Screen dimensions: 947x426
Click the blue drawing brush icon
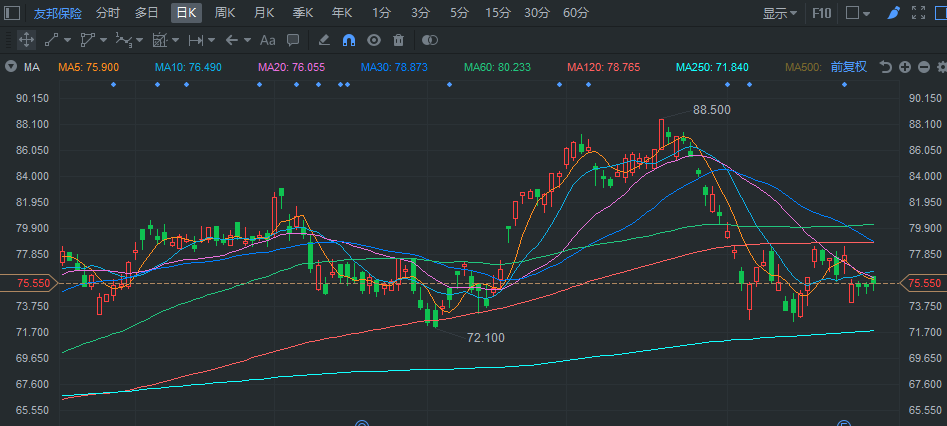point(895,13)
